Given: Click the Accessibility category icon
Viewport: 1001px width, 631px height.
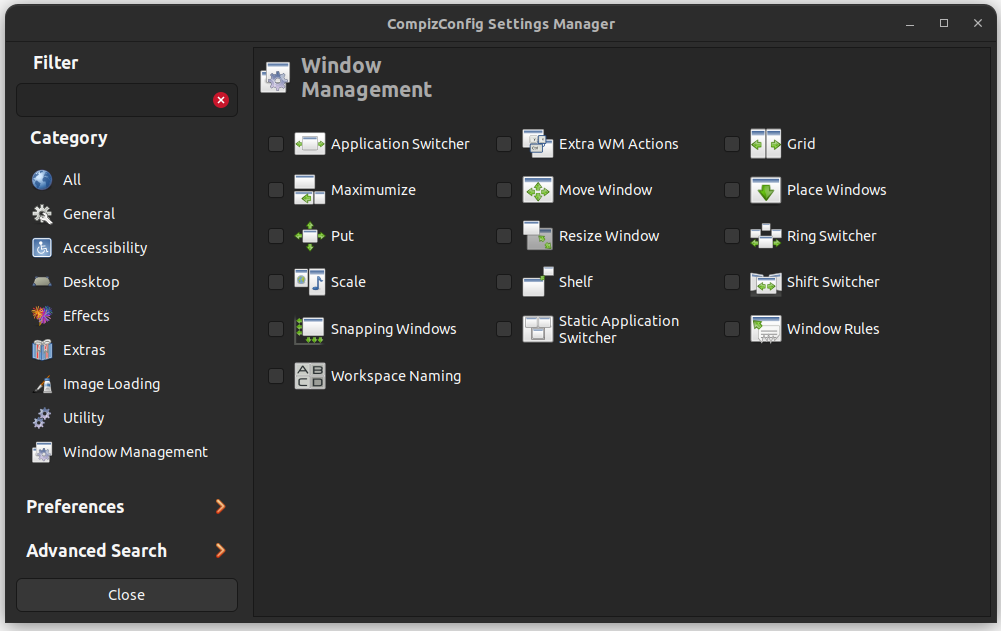Looking at the screenshot, I should [x=42, y=248].
